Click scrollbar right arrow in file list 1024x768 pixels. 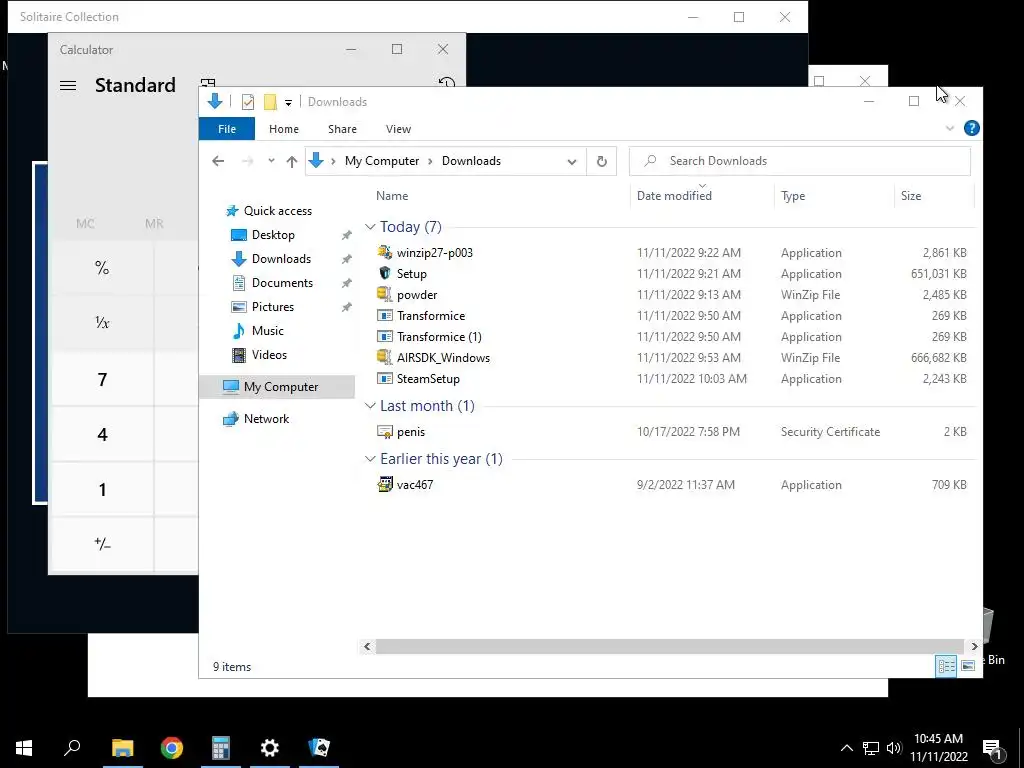[x=974, y=646]
